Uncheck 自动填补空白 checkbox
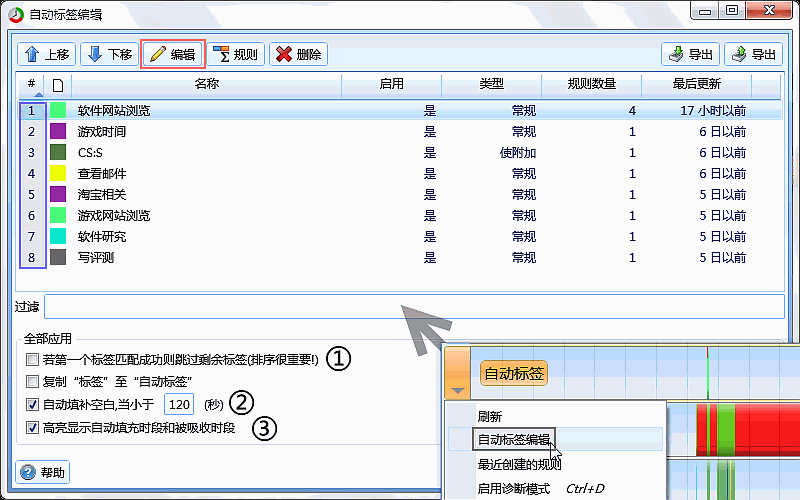Viewport: 800px width, 500px height. pyautogui.click(x=32, y=405)
